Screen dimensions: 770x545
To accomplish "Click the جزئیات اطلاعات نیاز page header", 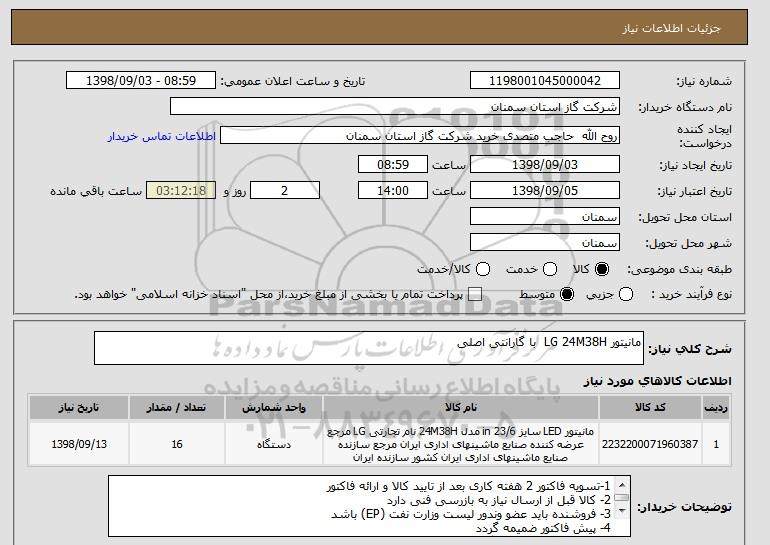I will 671,28.
